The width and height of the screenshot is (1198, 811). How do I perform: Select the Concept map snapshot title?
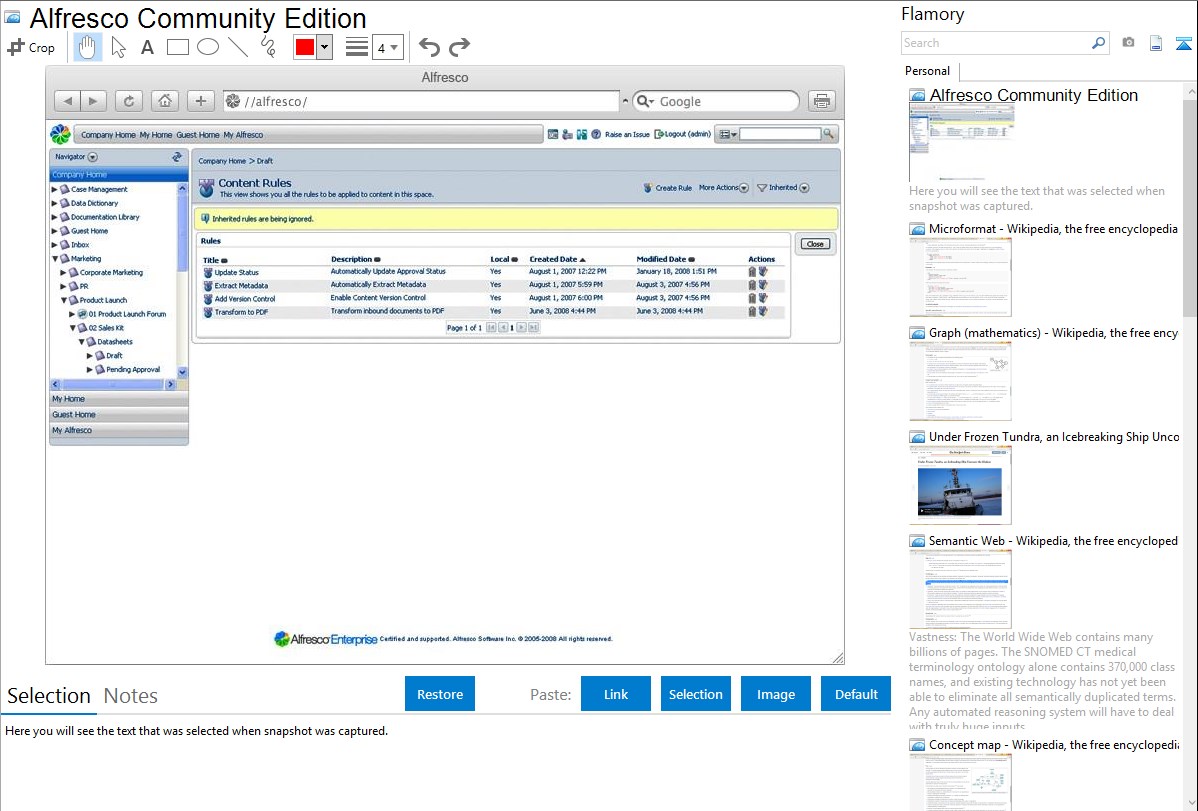tap(1054, 744)
